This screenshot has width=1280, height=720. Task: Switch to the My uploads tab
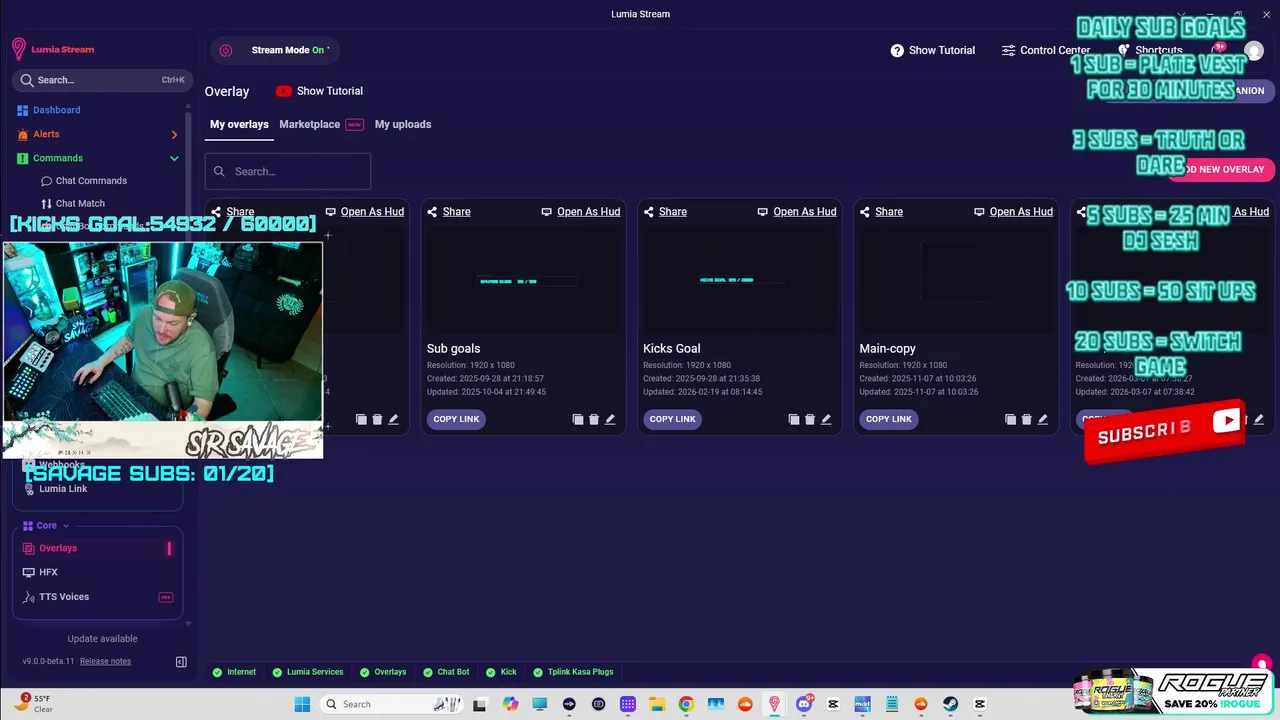tap(403, 124)
